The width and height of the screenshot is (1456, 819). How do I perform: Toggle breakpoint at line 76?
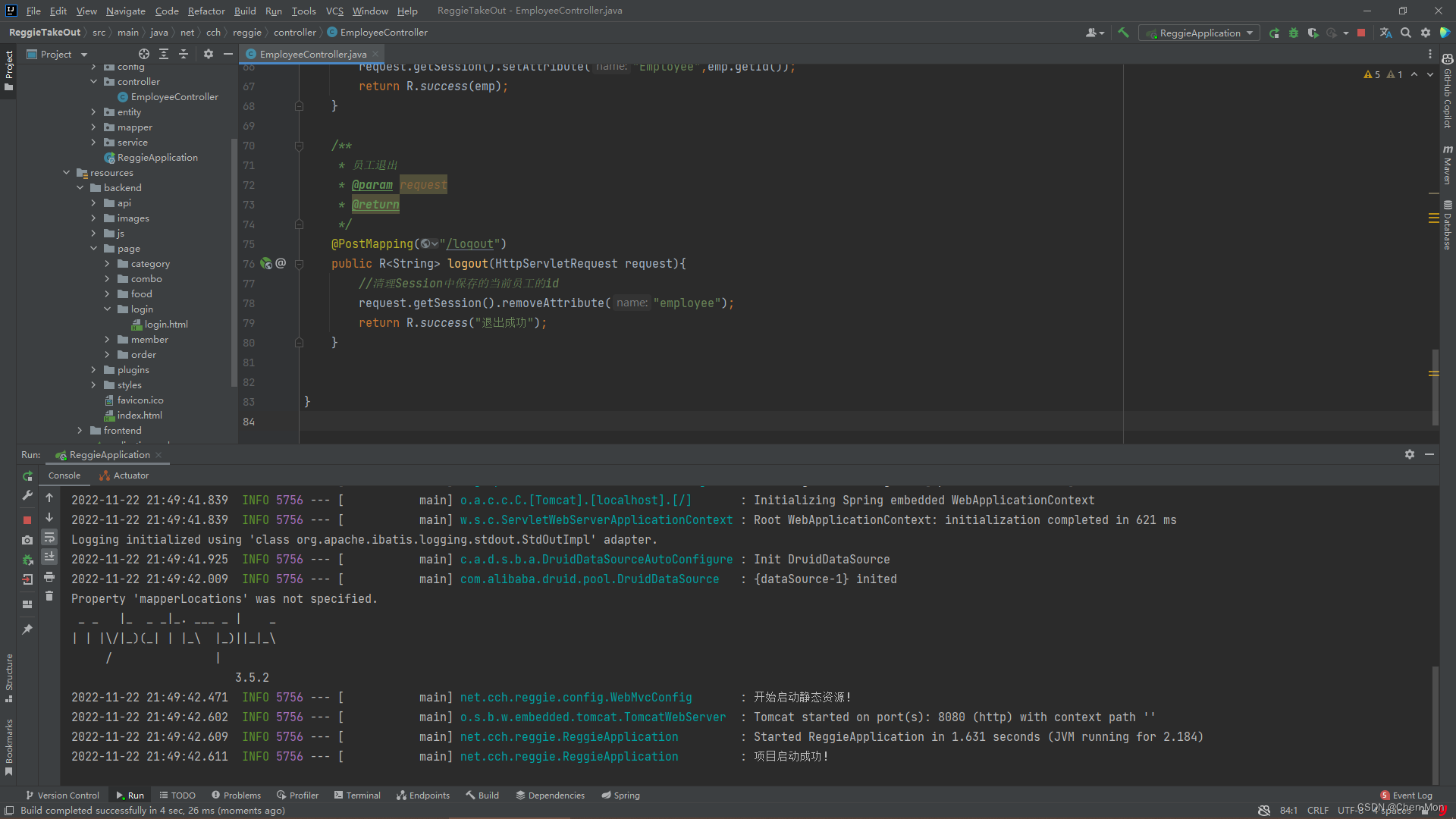tap(249, 263)
